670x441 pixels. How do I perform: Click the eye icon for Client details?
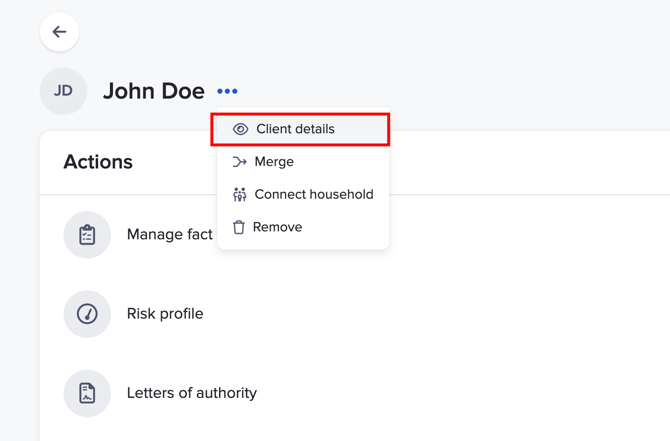(240, 129)
